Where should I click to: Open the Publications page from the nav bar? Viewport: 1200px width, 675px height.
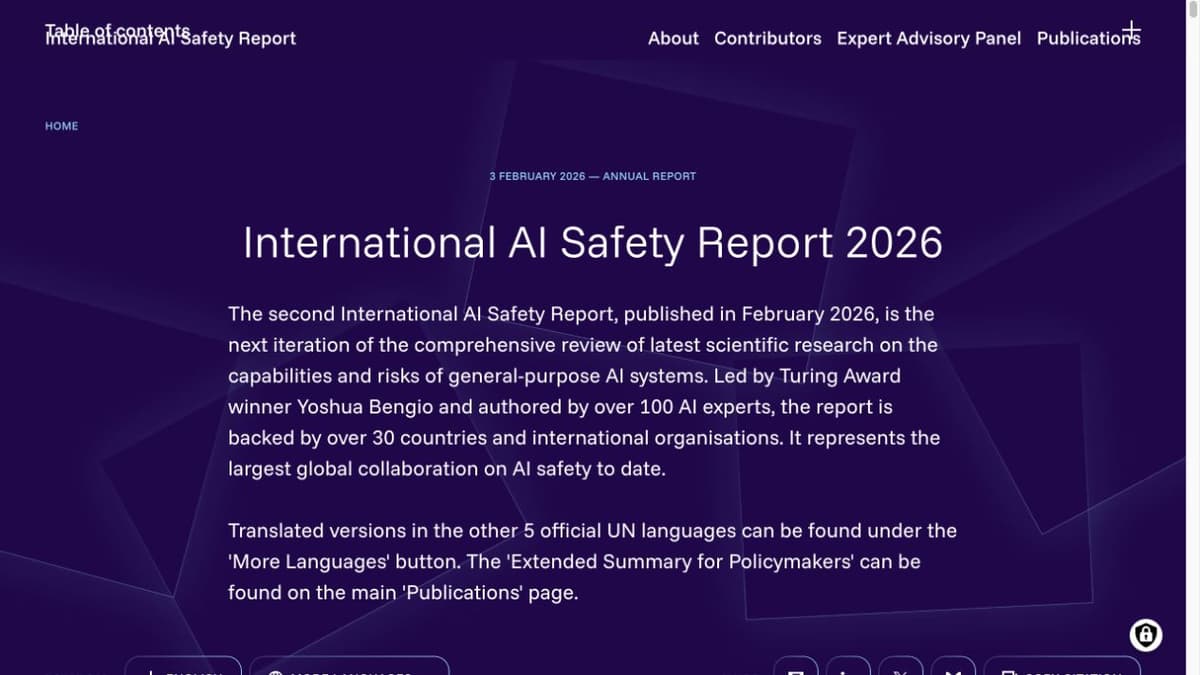pyautogui.click(x=1088, y=38)
